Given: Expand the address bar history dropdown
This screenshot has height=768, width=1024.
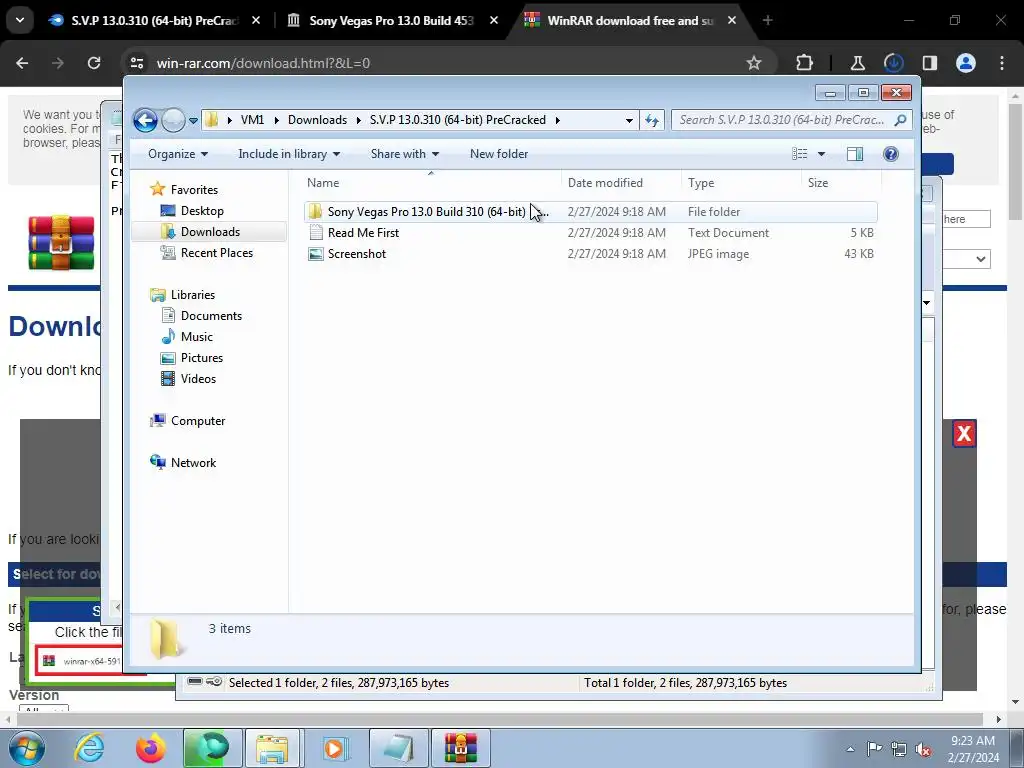Looking at the screenshot, I should click(629, 120).
